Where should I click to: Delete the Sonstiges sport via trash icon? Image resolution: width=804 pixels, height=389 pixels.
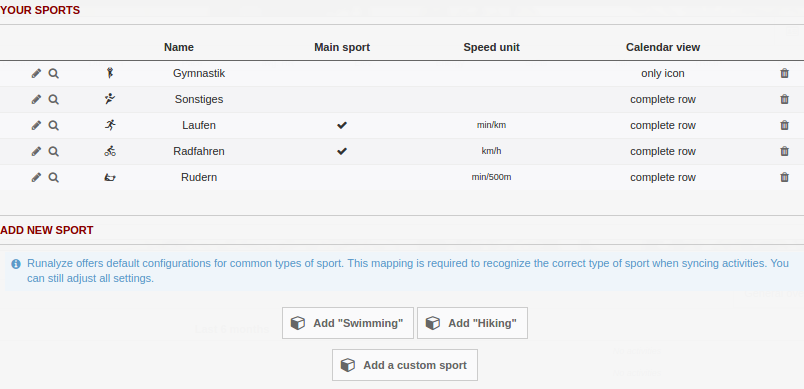[784, 99]
